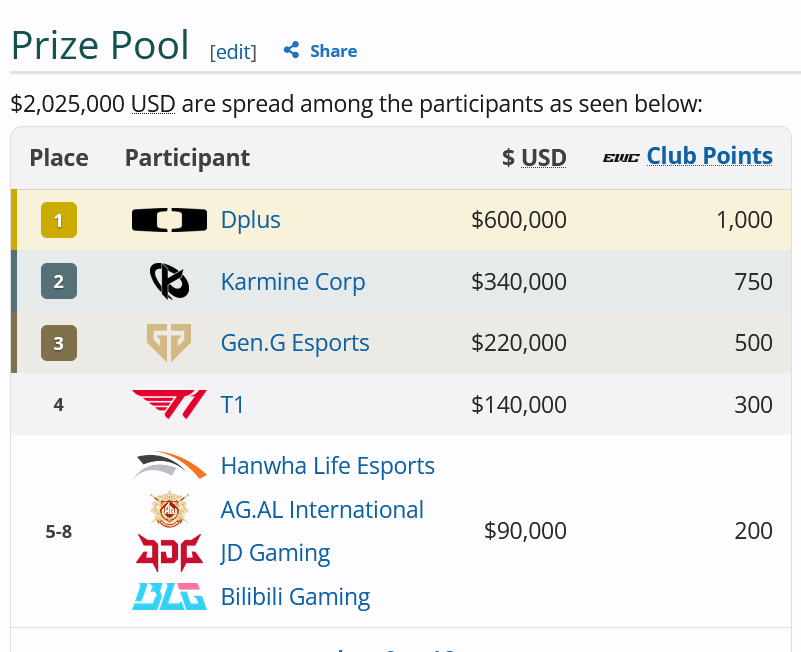Click the USD abbreviation in column header
This screenshot has width=801, height=652.
pyautogui.click(x=544, y=158)
